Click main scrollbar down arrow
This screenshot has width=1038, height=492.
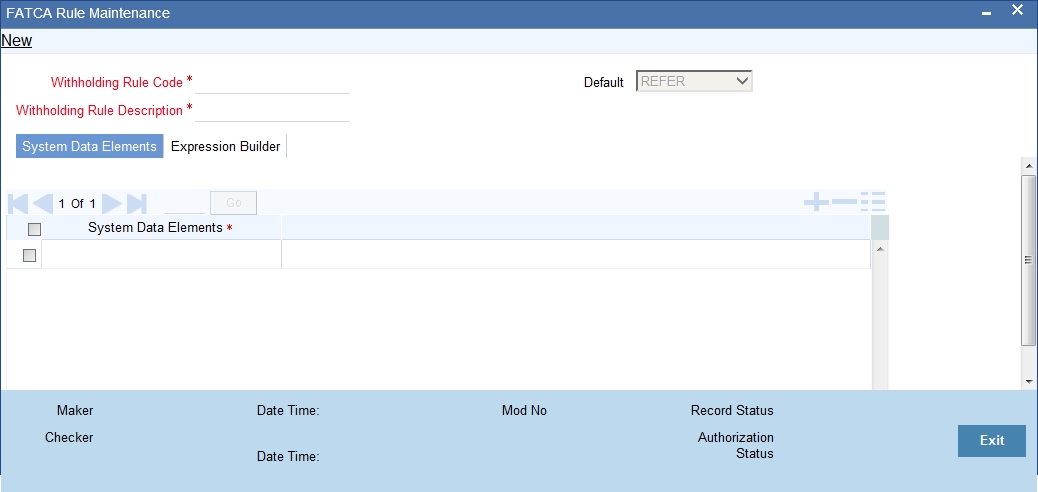(1029, 382)
